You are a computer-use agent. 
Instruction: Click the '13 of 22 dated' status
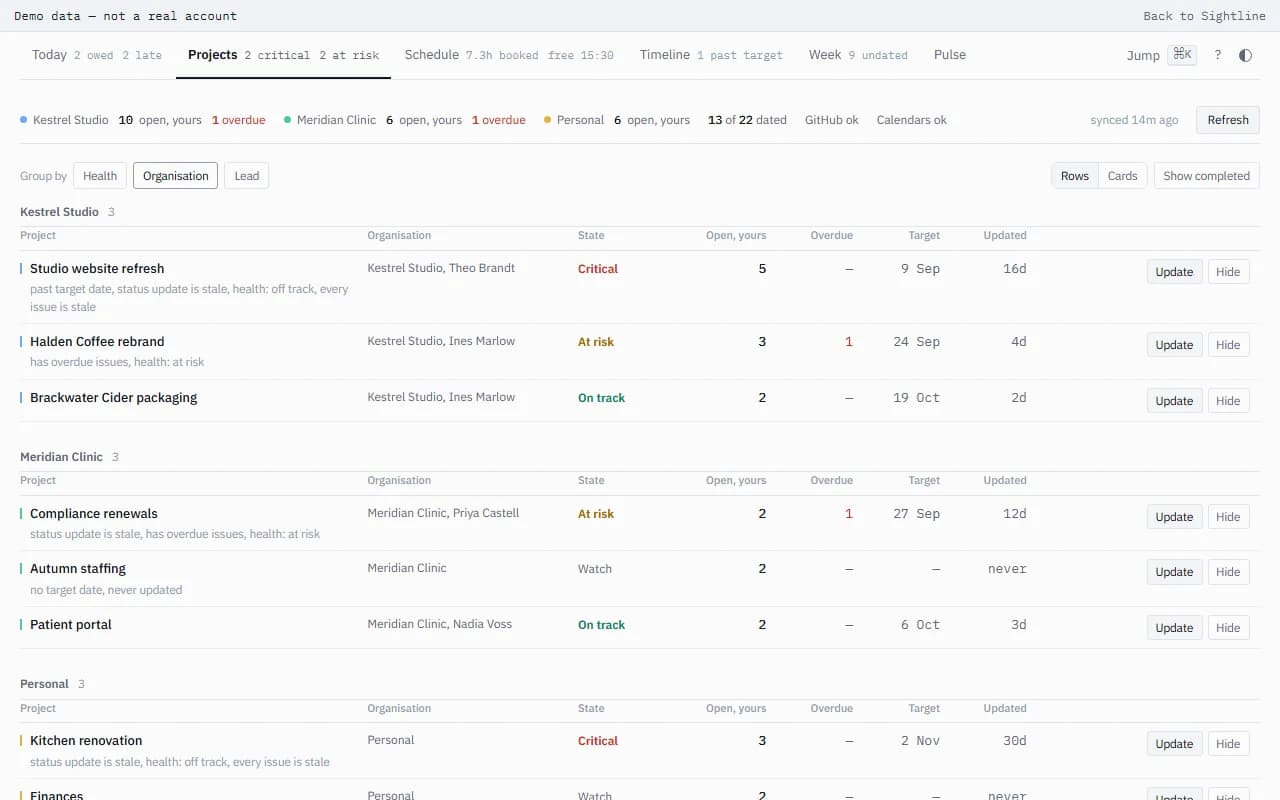tap(747, 120)
